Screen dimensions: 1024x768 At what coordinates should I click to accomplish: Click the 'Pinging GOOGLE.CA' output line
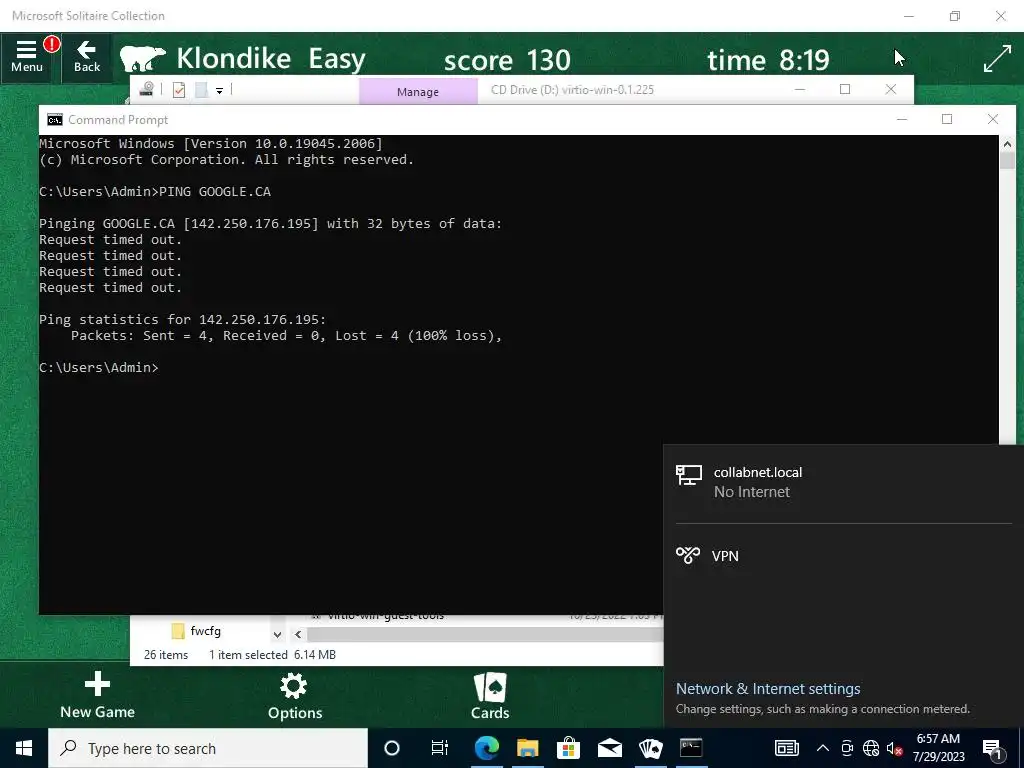tap(270, 223)
